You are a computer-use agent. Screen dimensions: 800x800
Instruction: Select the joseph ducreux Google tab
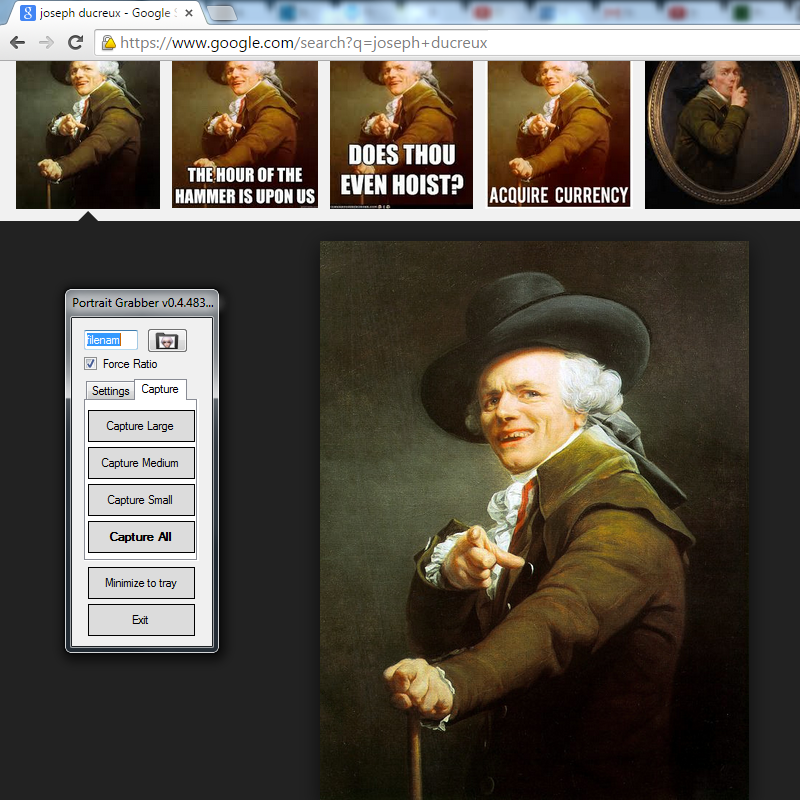pos(105,13)
